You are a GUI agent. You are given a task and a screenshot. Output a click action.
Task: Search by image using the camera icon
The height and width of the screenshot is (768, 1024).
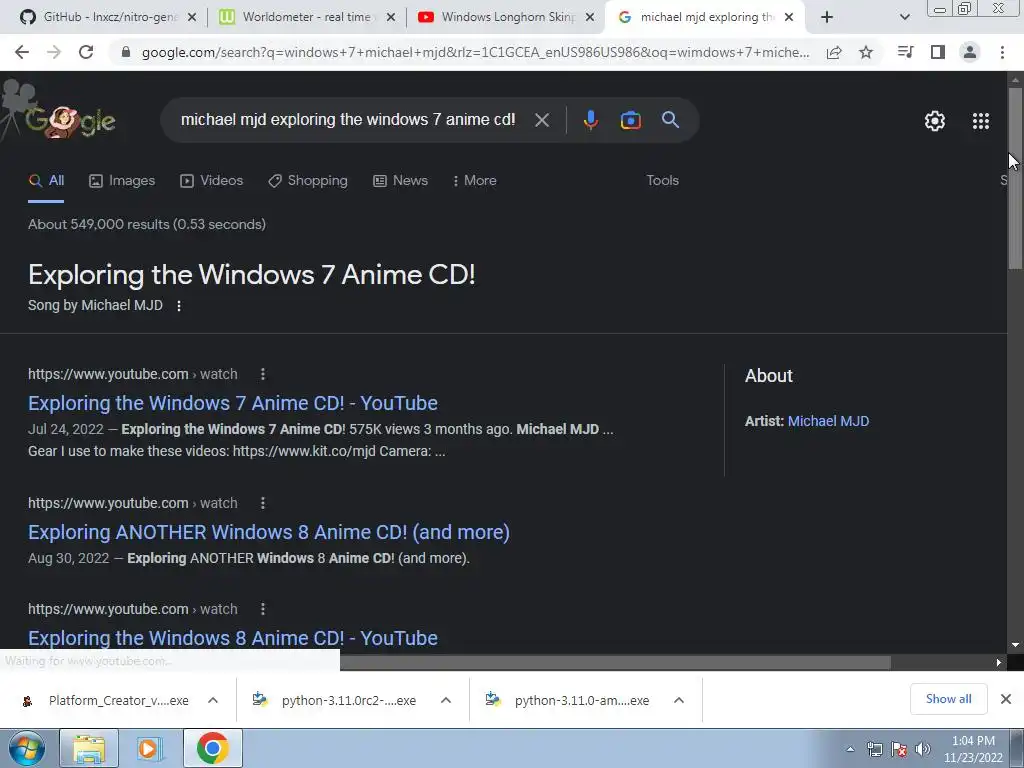[x=630, y=120]
